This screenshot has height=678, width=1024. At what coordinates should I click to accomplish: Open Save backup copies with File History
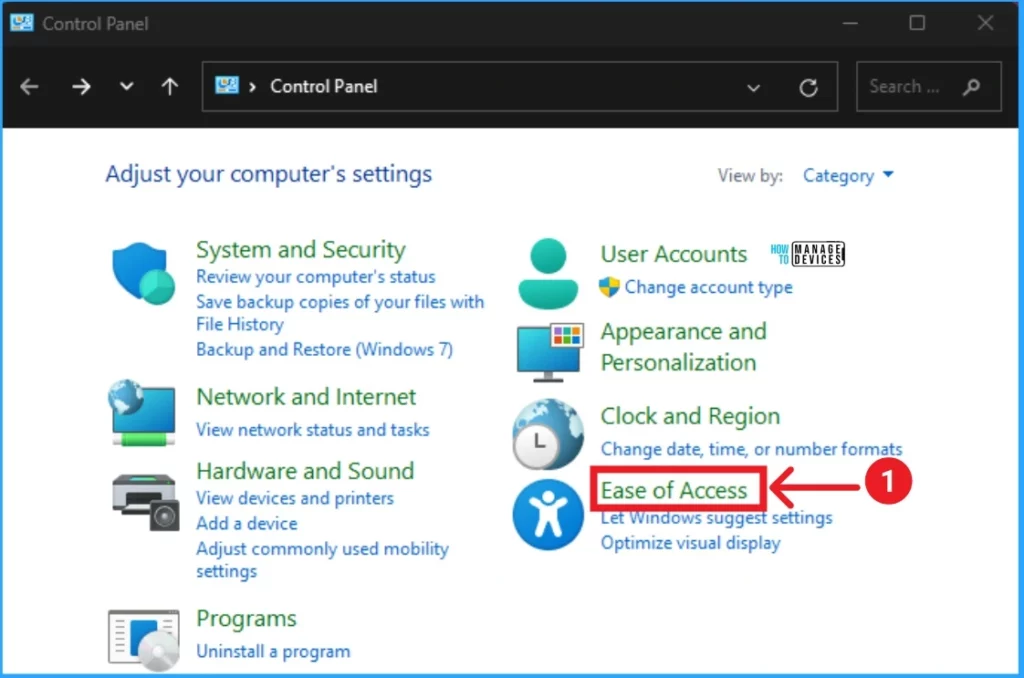[340, 313]
